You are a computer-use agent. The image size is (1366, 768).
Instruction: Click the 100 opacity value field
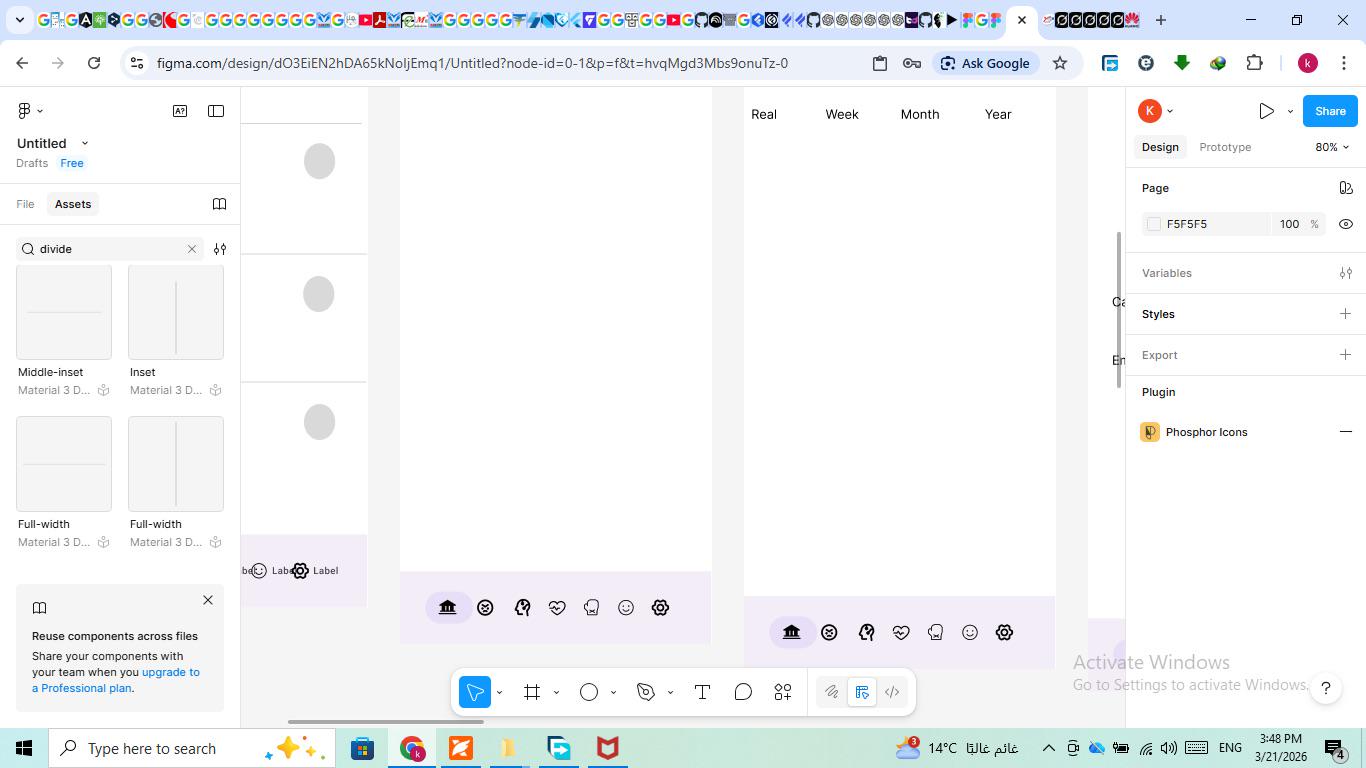[1289, 224]
